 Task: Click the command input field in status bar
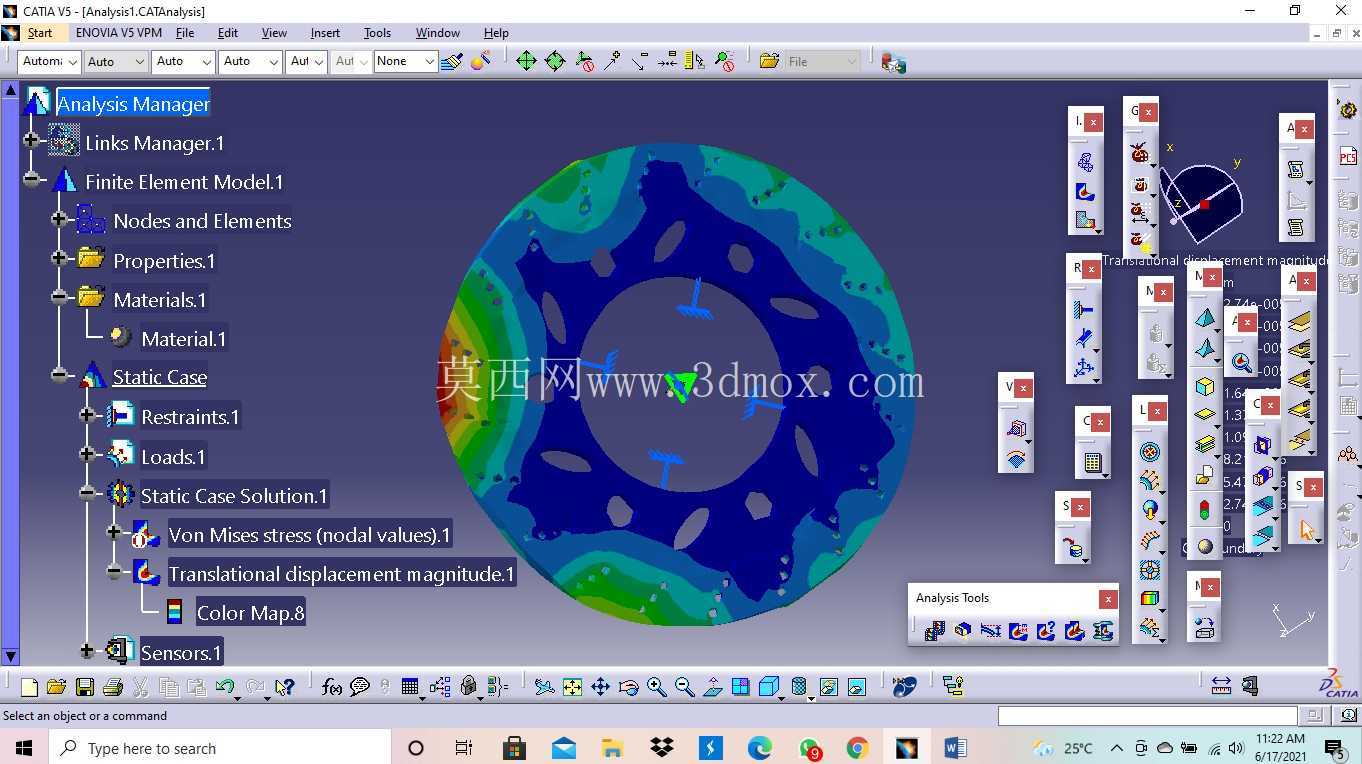click(1148, 716)
